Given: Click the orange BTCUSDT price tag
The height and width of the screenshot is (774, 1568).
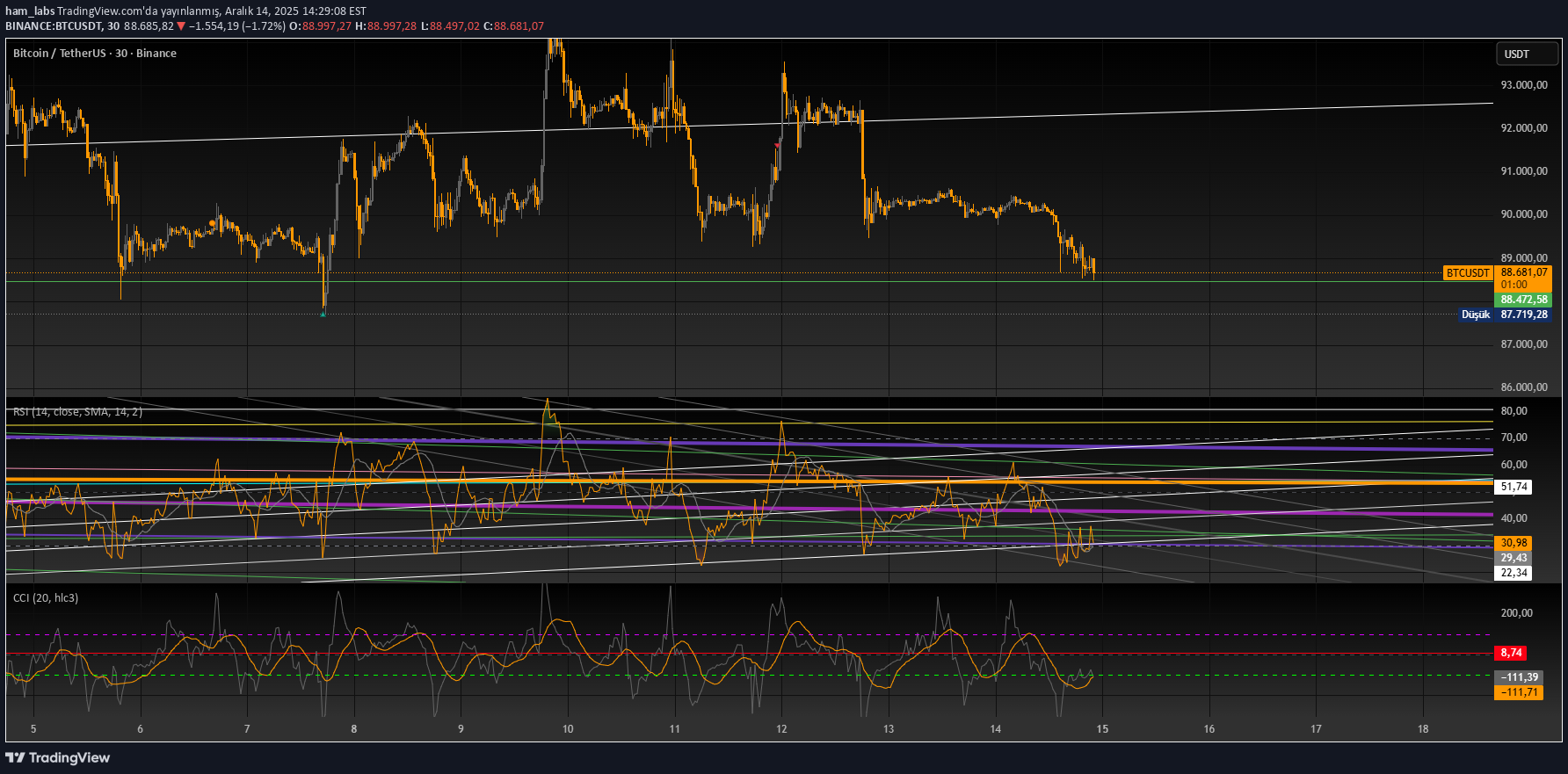Looking at the screenshot, I should click(1468, 273).
